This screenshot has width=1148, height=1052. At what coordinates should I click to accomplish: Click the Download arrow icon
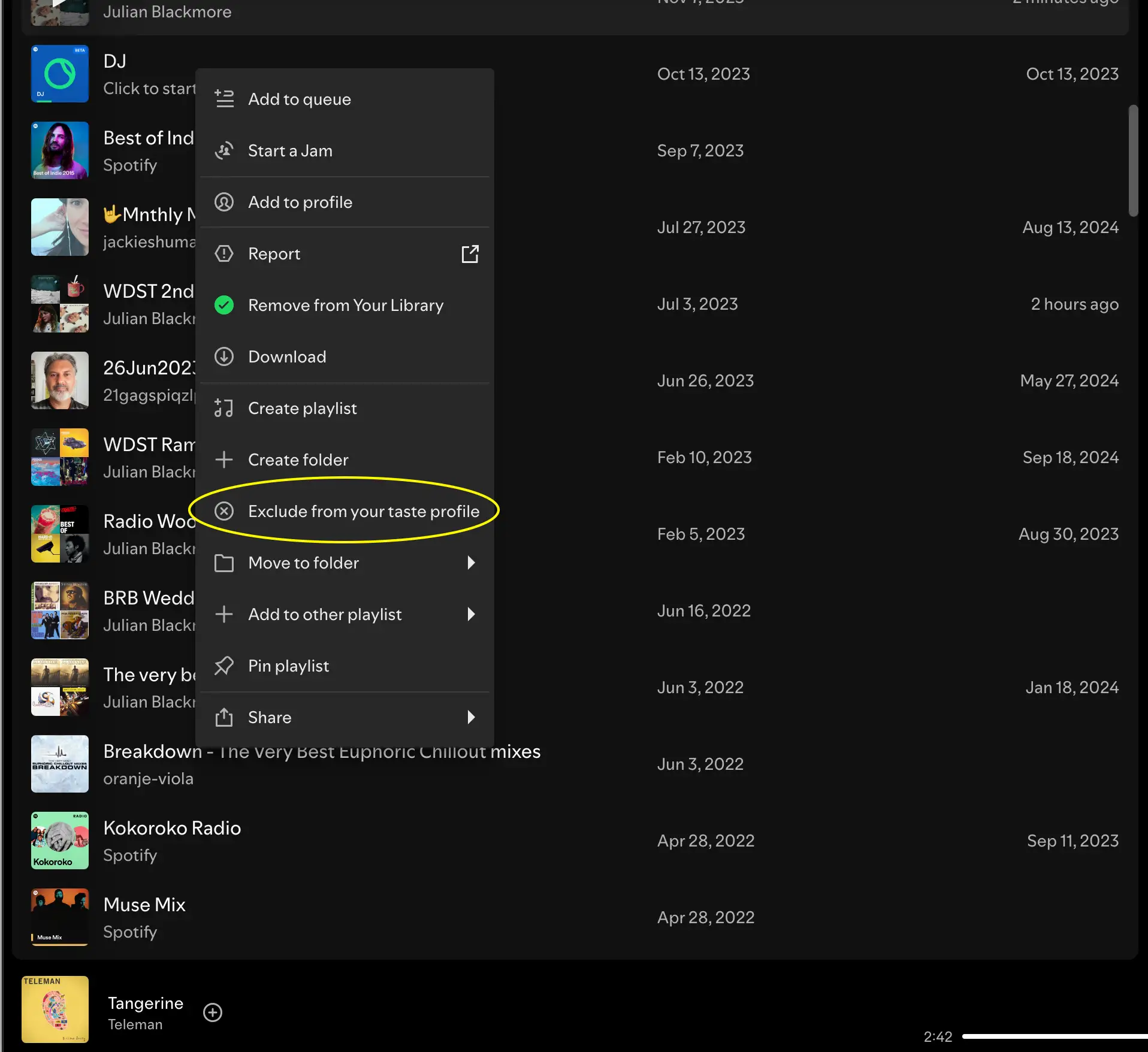click(224, 356)
